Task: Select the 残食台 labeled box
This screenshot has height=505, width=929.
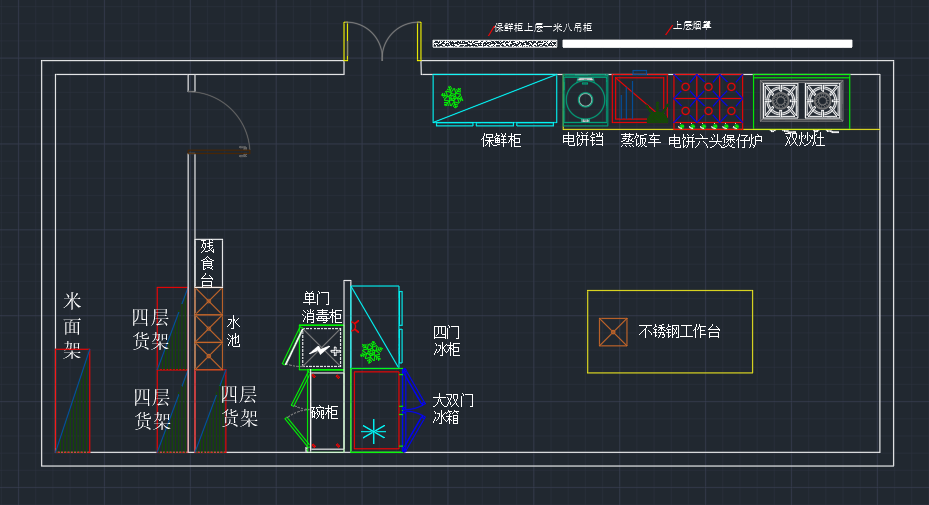Action: click(208, 263)
